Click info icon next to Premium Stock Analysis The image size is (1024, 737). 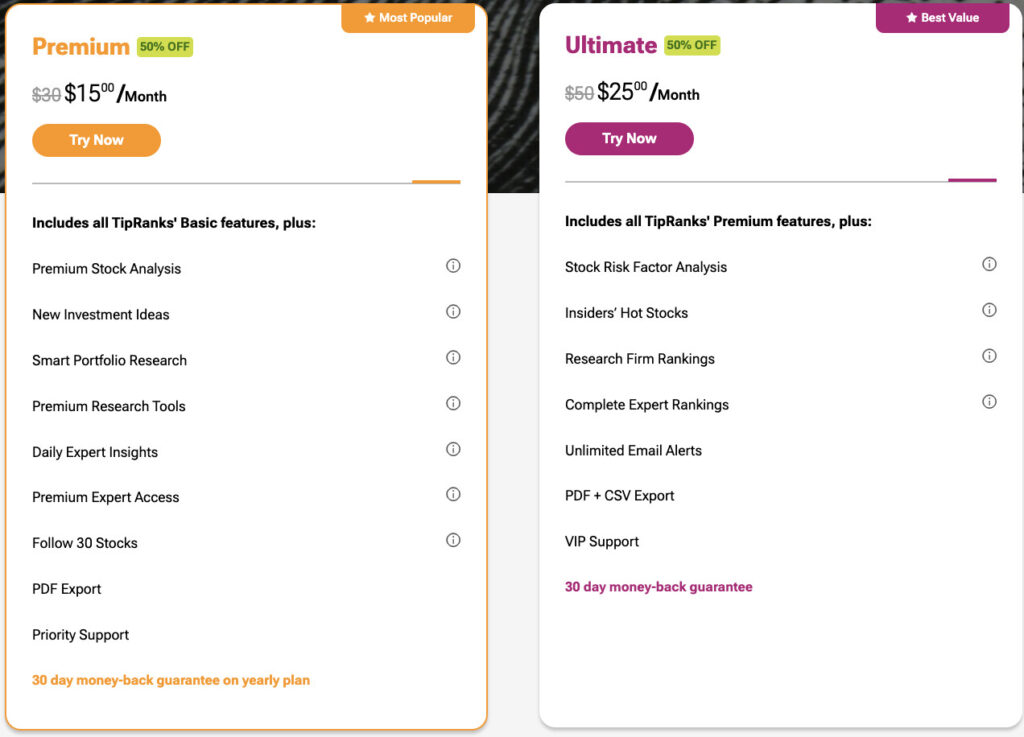click(x=453, y=266)
